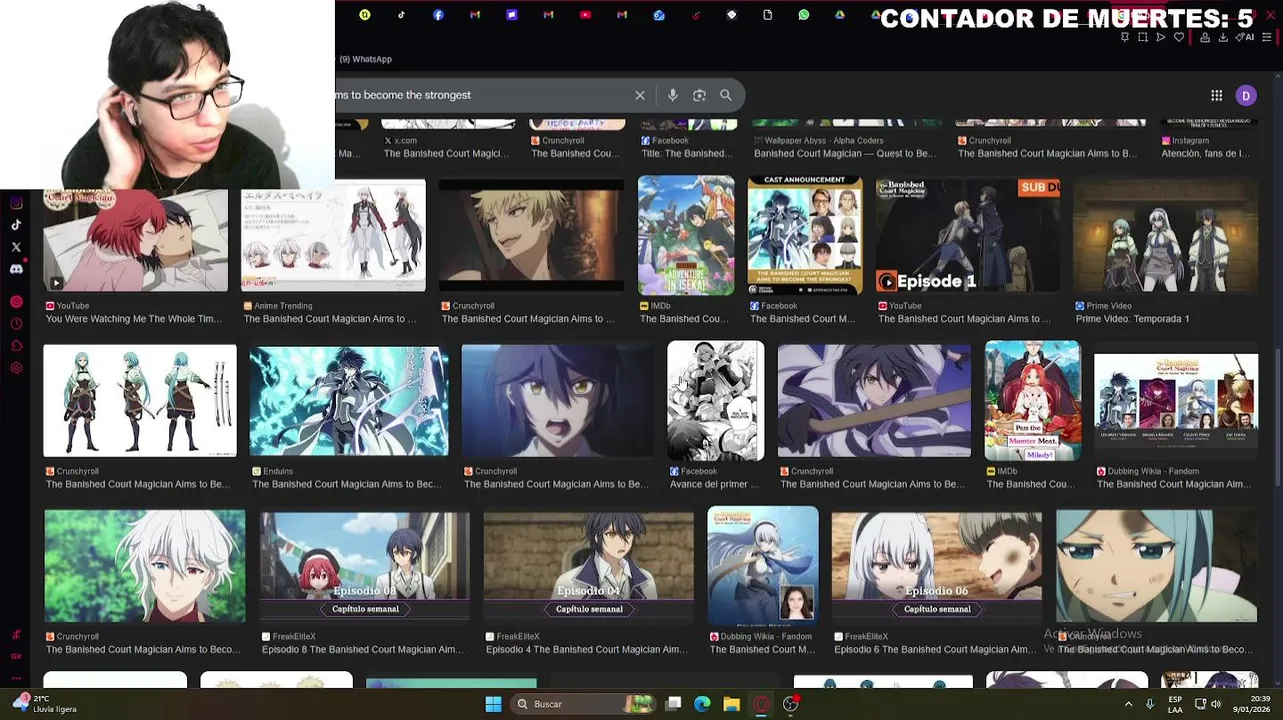
Task: Click the snapshot icon in browser toolbar
Action: (1143, 37)
